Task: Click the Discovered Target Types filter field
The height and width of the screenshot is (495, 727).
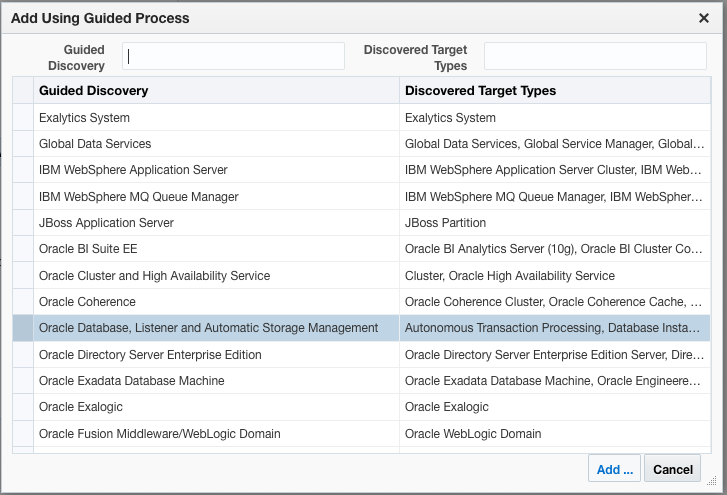Action: (x=595, y=56)
